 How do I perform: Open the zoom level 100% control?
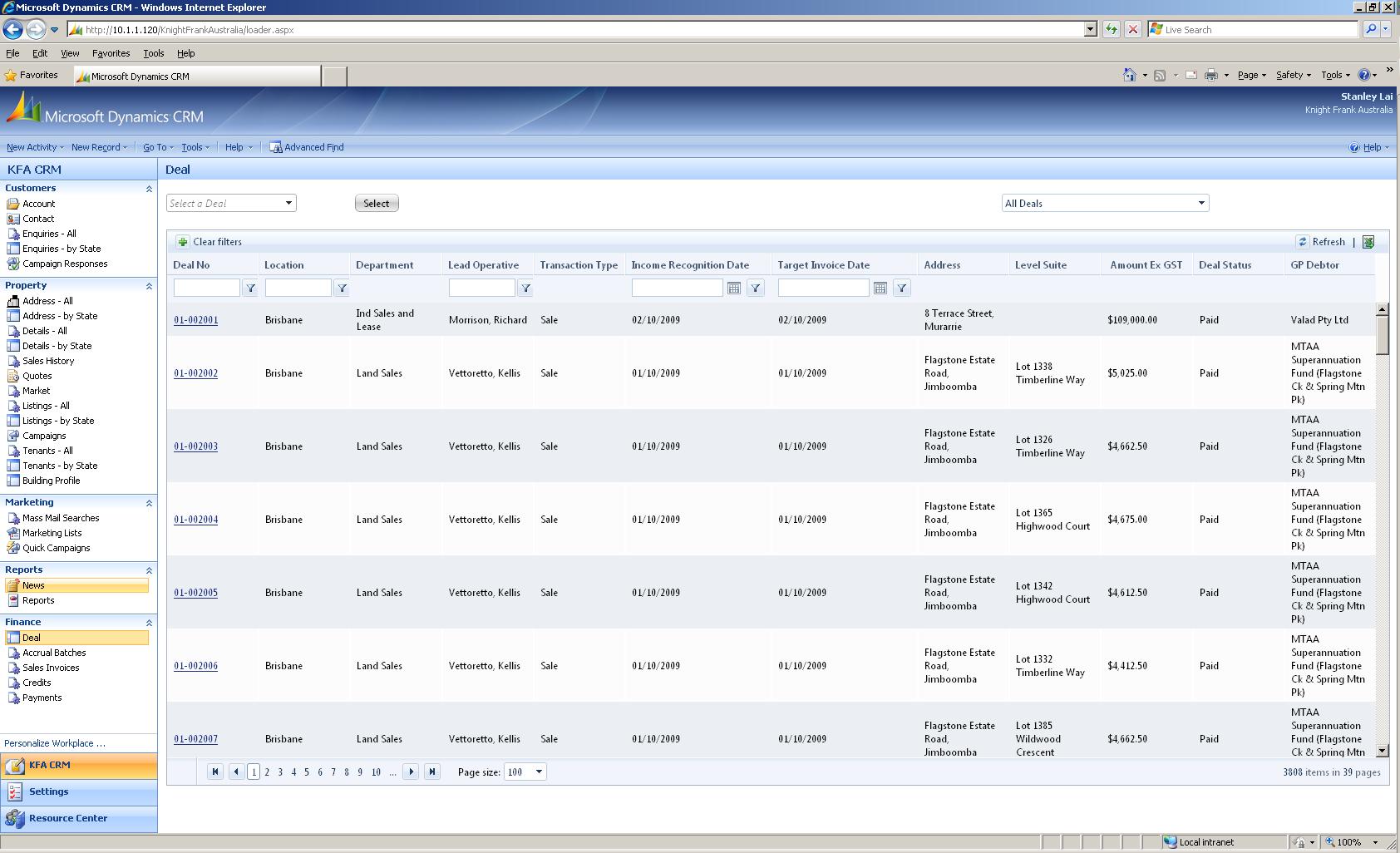[x=1353, y=842]
